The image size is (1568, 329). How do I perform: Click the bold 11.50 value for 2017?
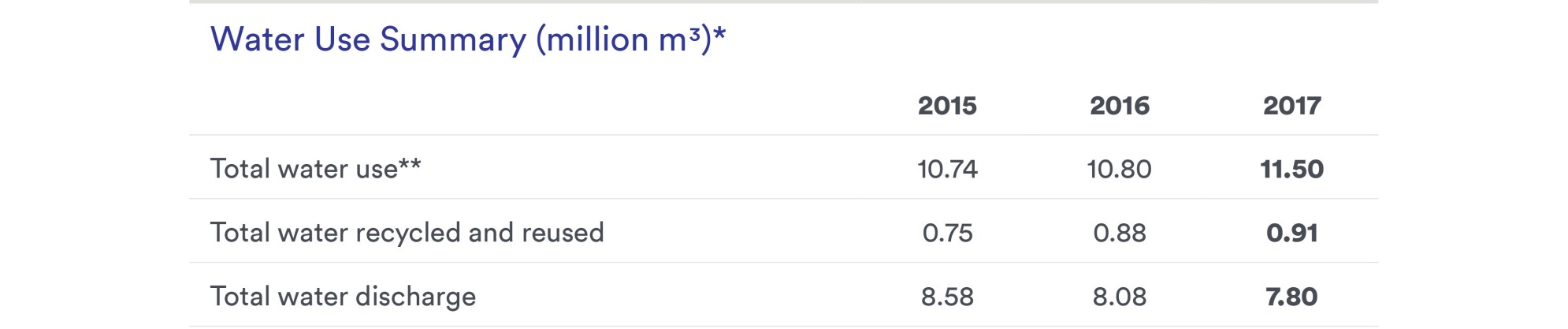pyautogui.click(x=1291, y=169)
